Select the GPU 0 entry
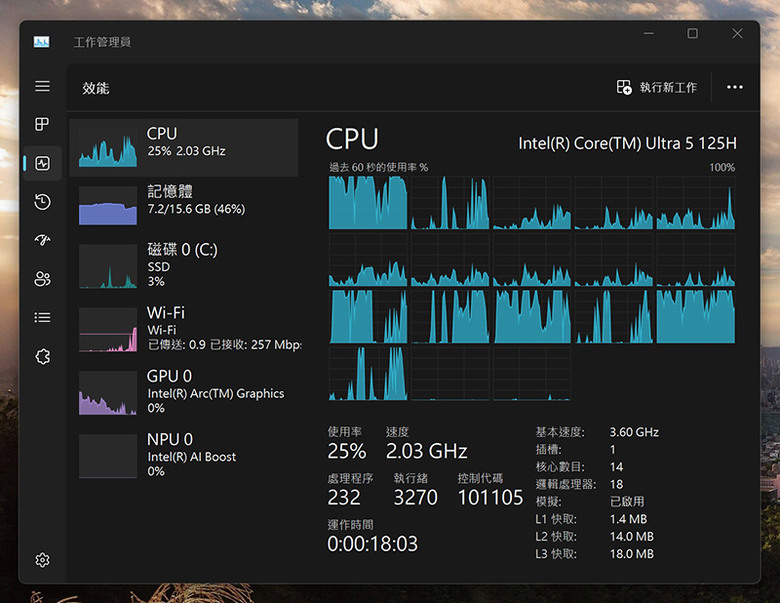Screen dimensions: 780x603 184,392
